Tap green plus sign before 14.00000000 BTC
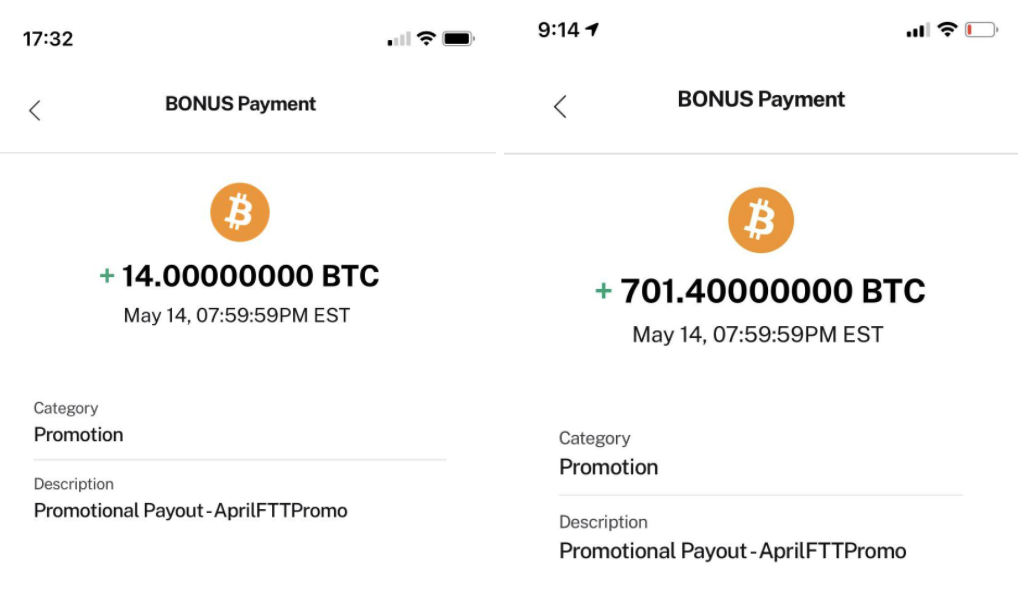 click(106, 276)
